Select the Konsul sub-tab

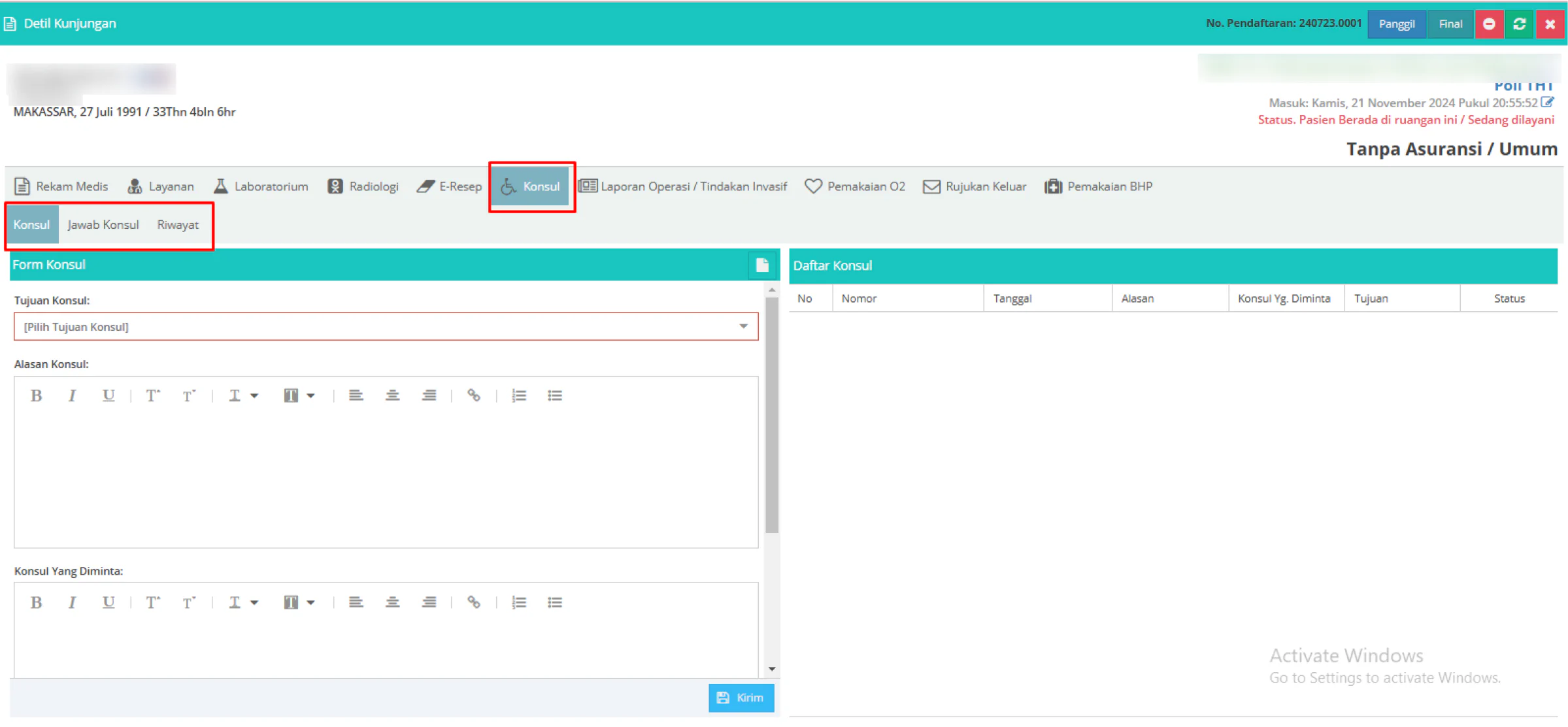point(32,224)
